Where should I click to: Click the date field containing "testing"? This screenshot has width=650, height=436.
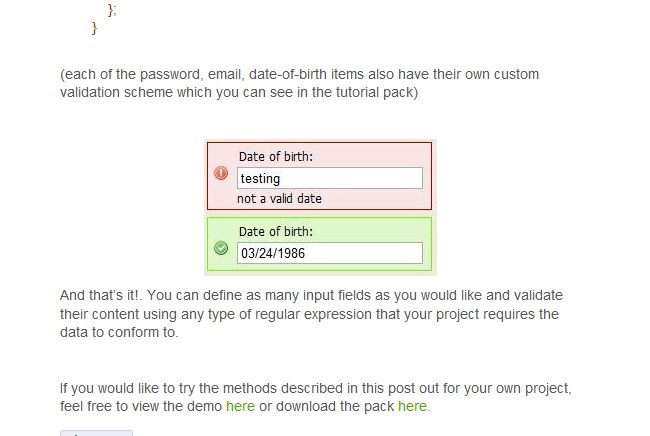(x=329, y=178)
